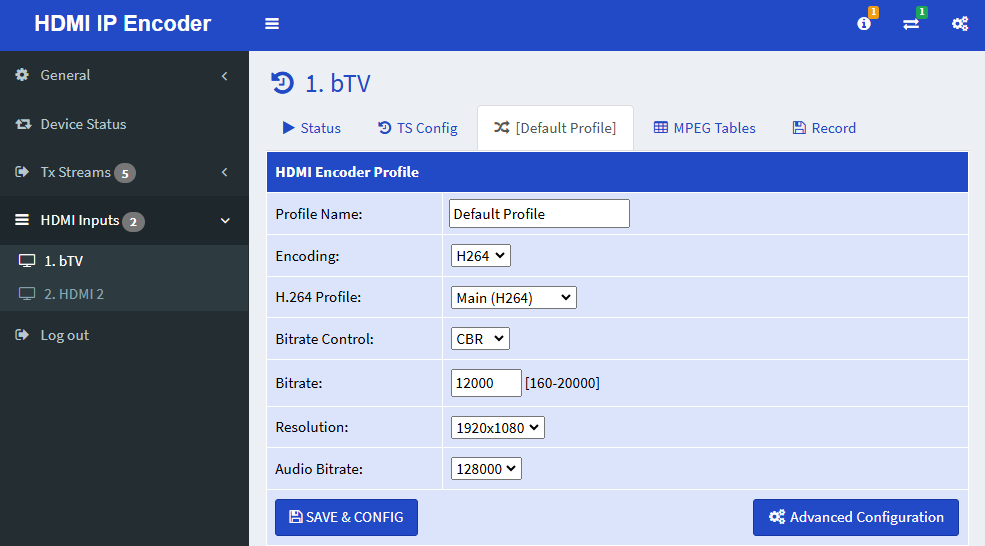This screenshot has width=985, height=546.
Task: Click the Tx Streams count badge 5
Action: point(125,173)
